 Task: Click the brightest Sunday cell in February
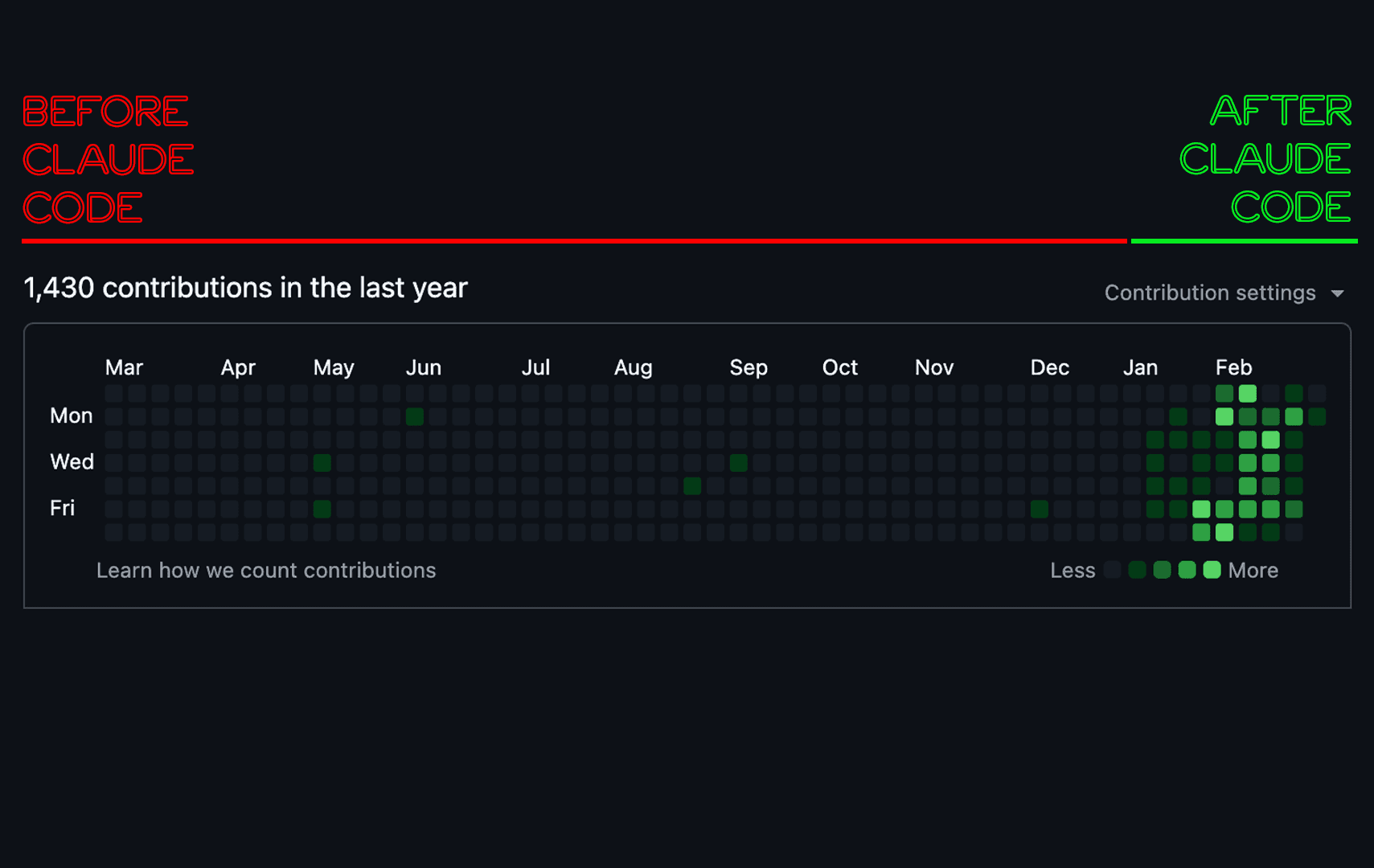(1248, 393)
